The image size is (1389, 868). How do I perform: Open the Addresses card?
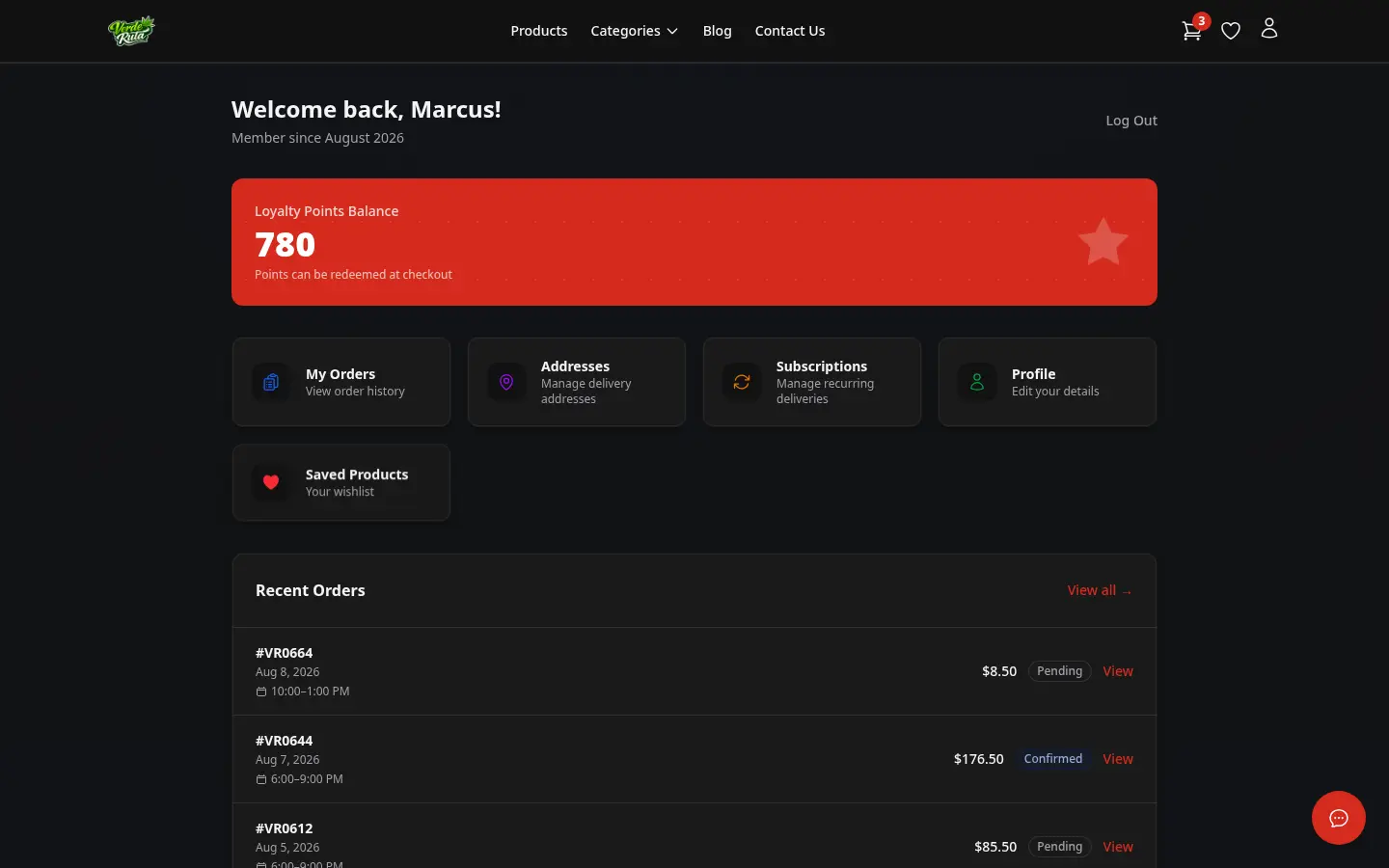[x=577, y=382]
